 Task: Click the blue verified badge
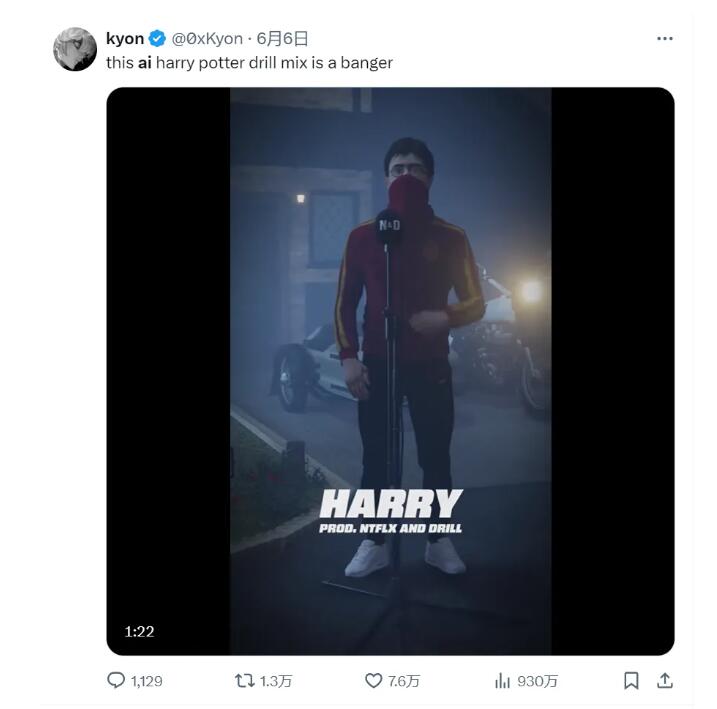[157, 38]
